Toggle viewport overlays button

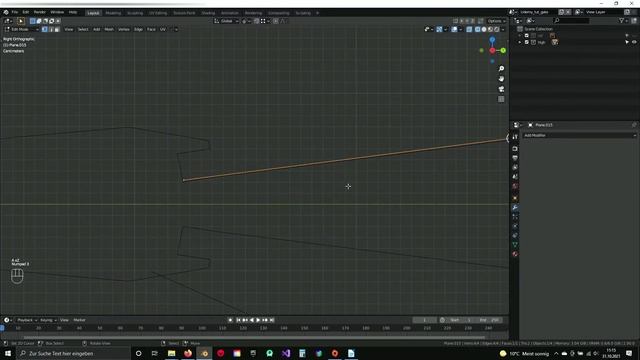tap(454, 29)
